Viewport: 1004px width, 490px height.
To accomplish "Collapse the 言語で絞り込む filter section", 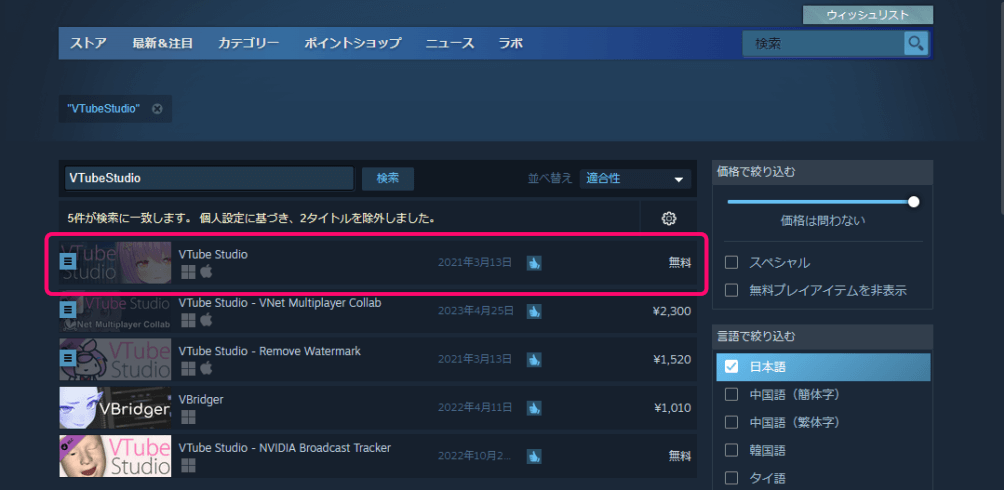I will coord(822,337).
